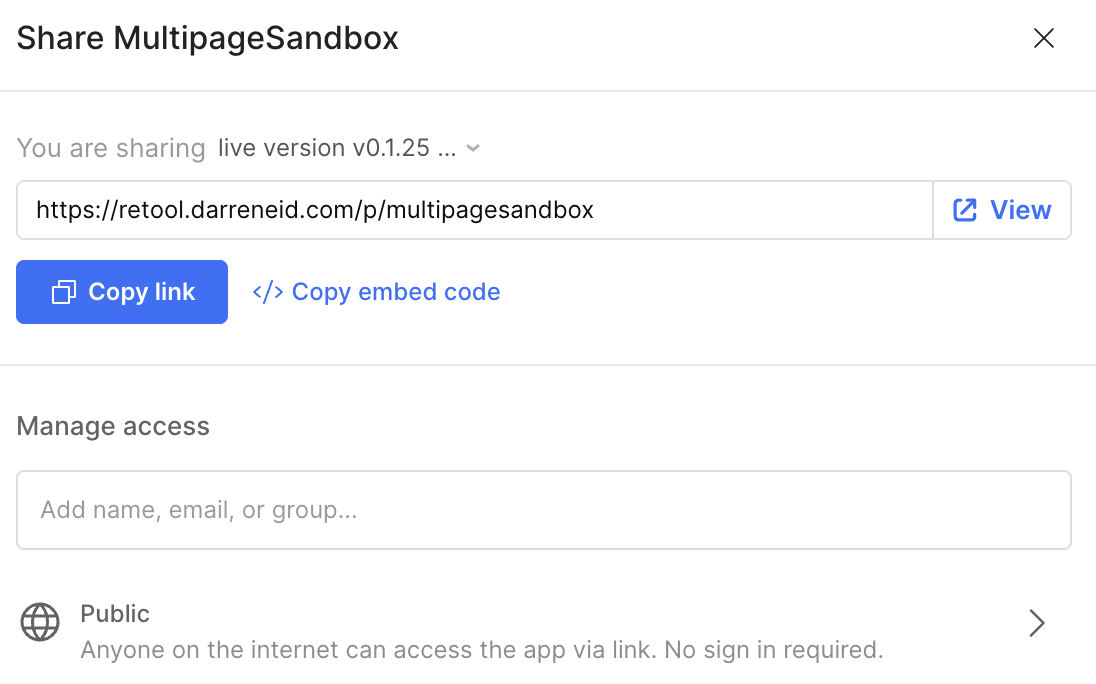
Task: Click the copy icon inside Copy link
Action: [x=64, y=292]
